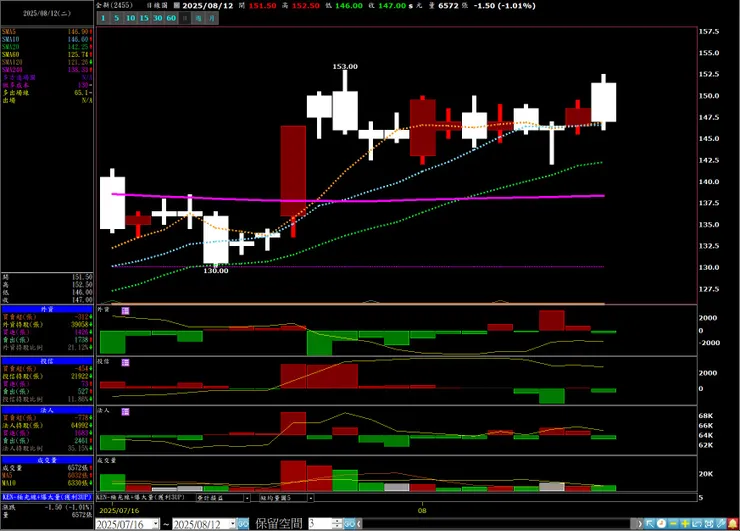The image size is (740, 531).
Task: Click the SMA120 legend row
Action: pos(47,62)
